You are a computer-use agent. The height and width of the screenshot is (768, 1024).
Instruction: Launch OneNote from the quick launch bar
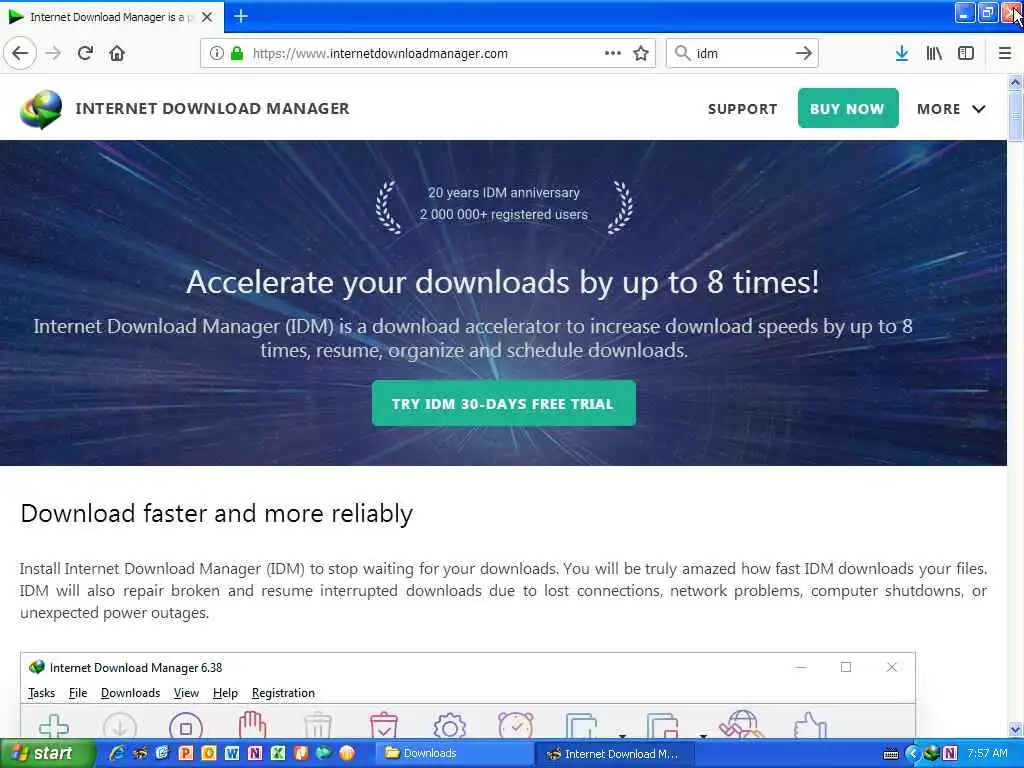pyautogui.click(x=255, y=753)
